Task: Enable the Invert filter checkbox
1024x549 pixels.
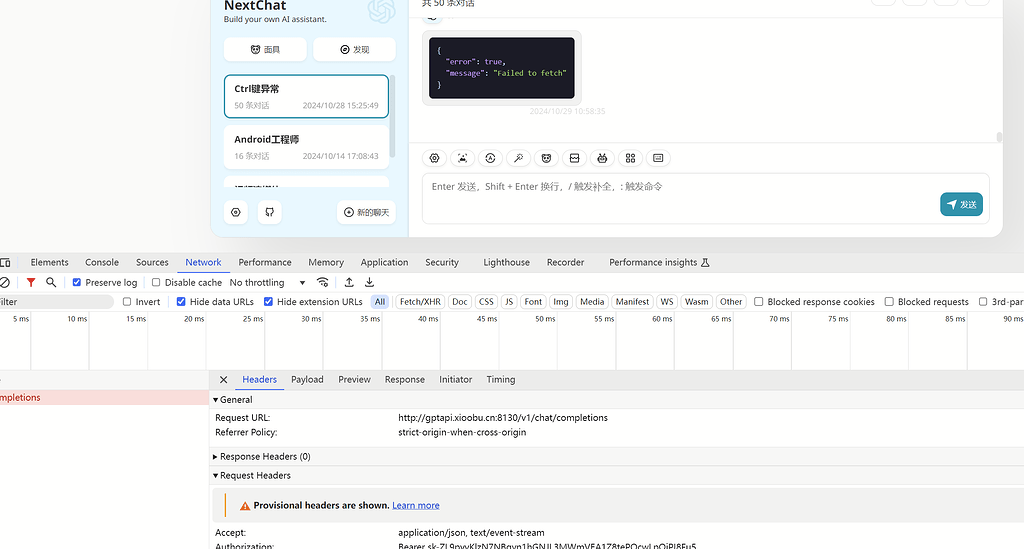Action: click(127, 302)
